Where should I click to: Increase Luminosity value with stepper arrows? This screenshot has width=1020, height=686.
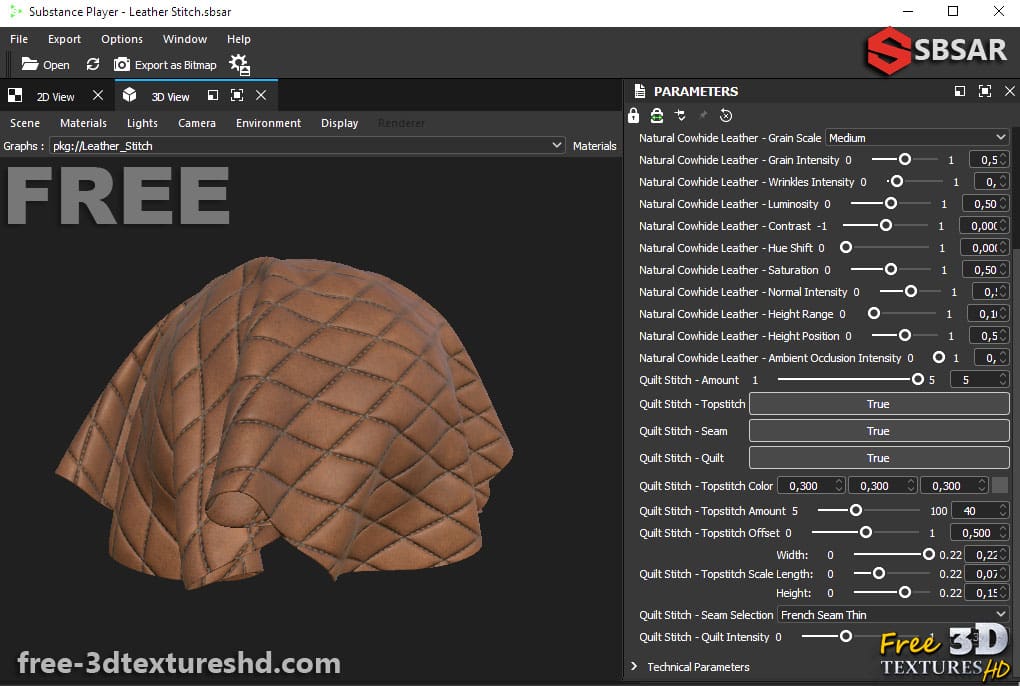pos(1004,200)
